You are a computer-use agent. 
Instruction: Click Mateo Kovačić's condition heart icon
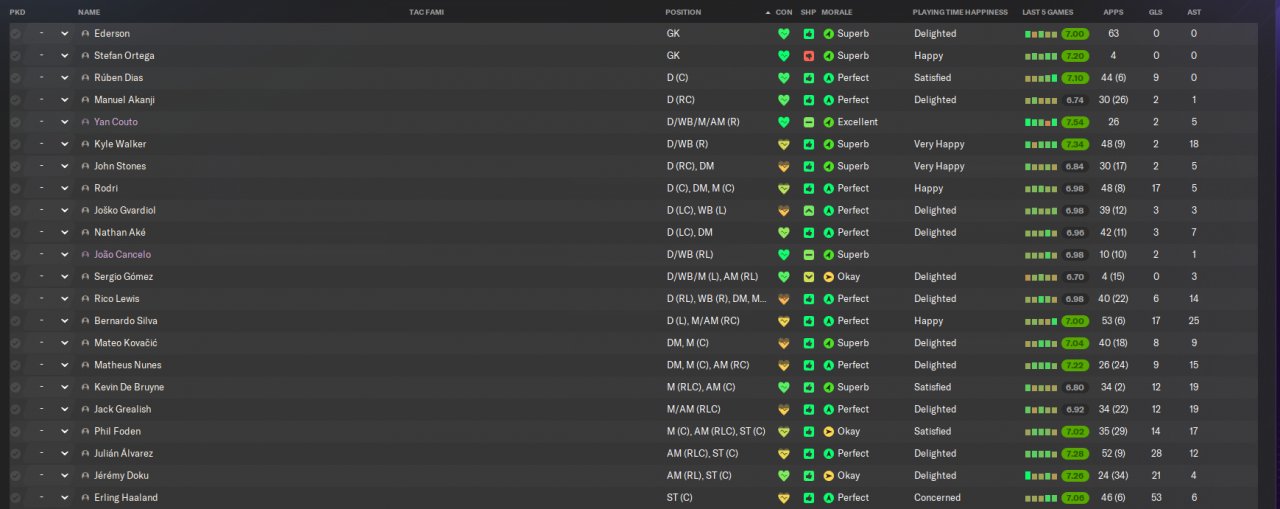[784, 343]
